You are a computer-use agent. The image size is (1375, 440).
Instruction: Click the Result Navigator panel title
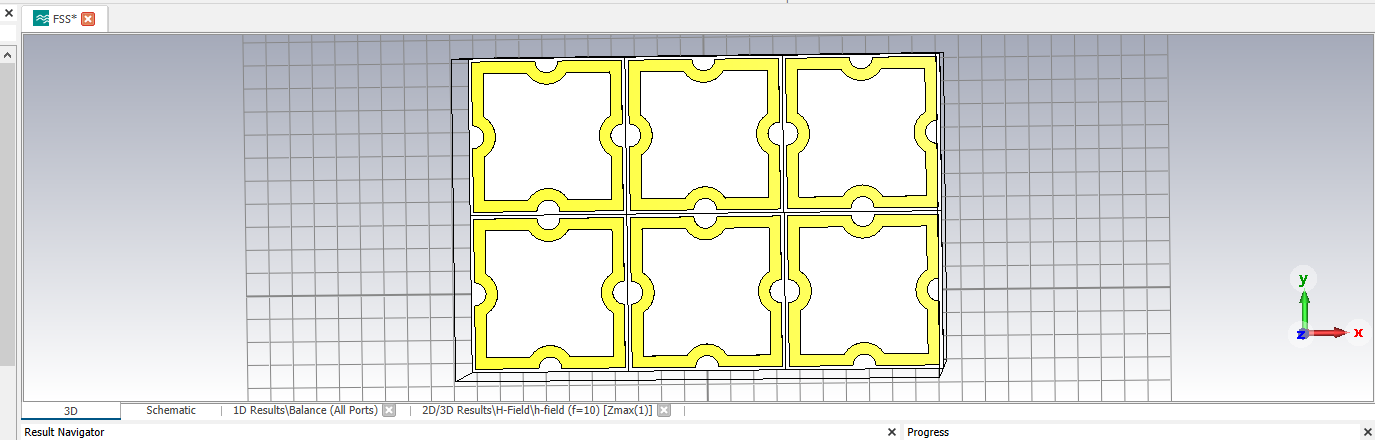tap(64, 432)
